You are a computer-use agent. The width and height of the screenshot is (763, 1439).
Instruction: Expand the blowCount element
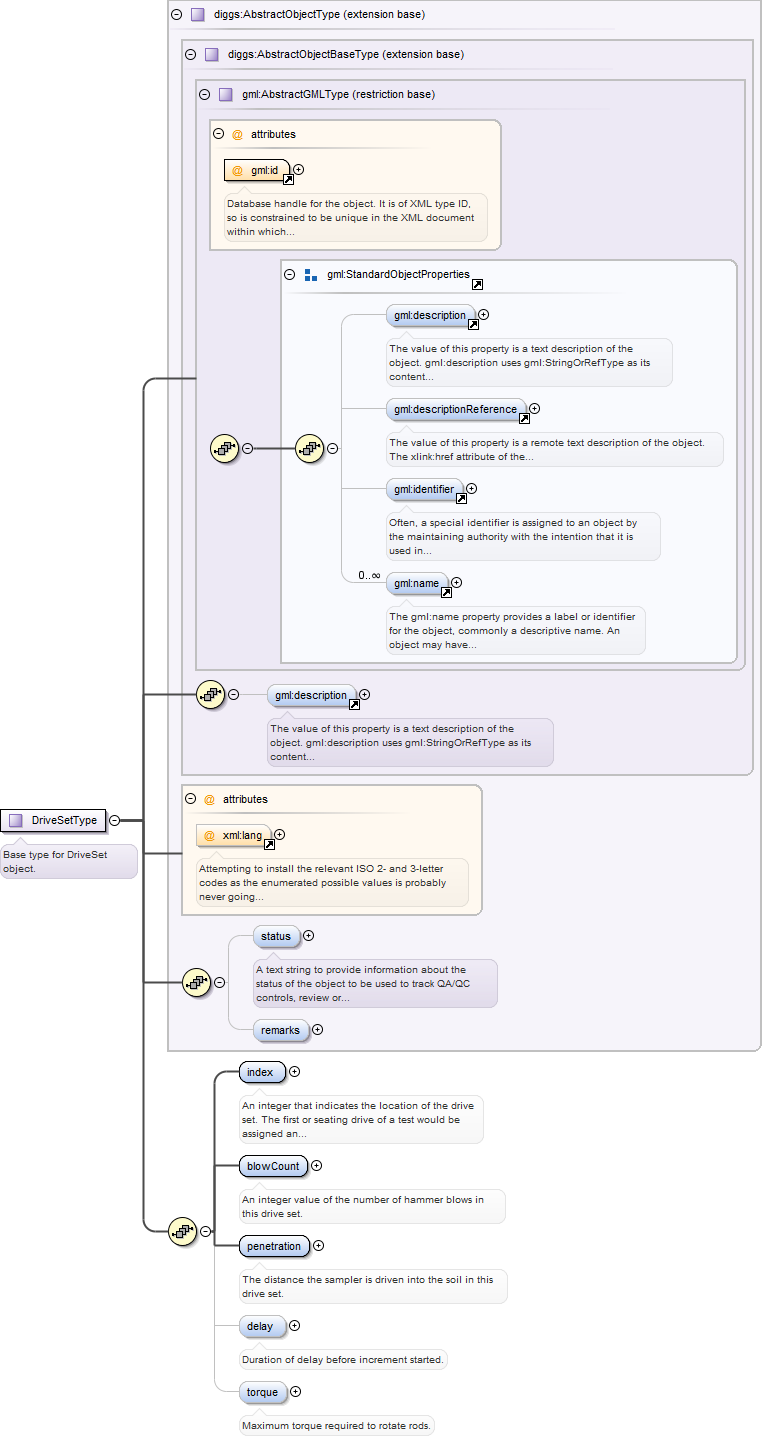pyautogui.click(x=316, y=1165)
